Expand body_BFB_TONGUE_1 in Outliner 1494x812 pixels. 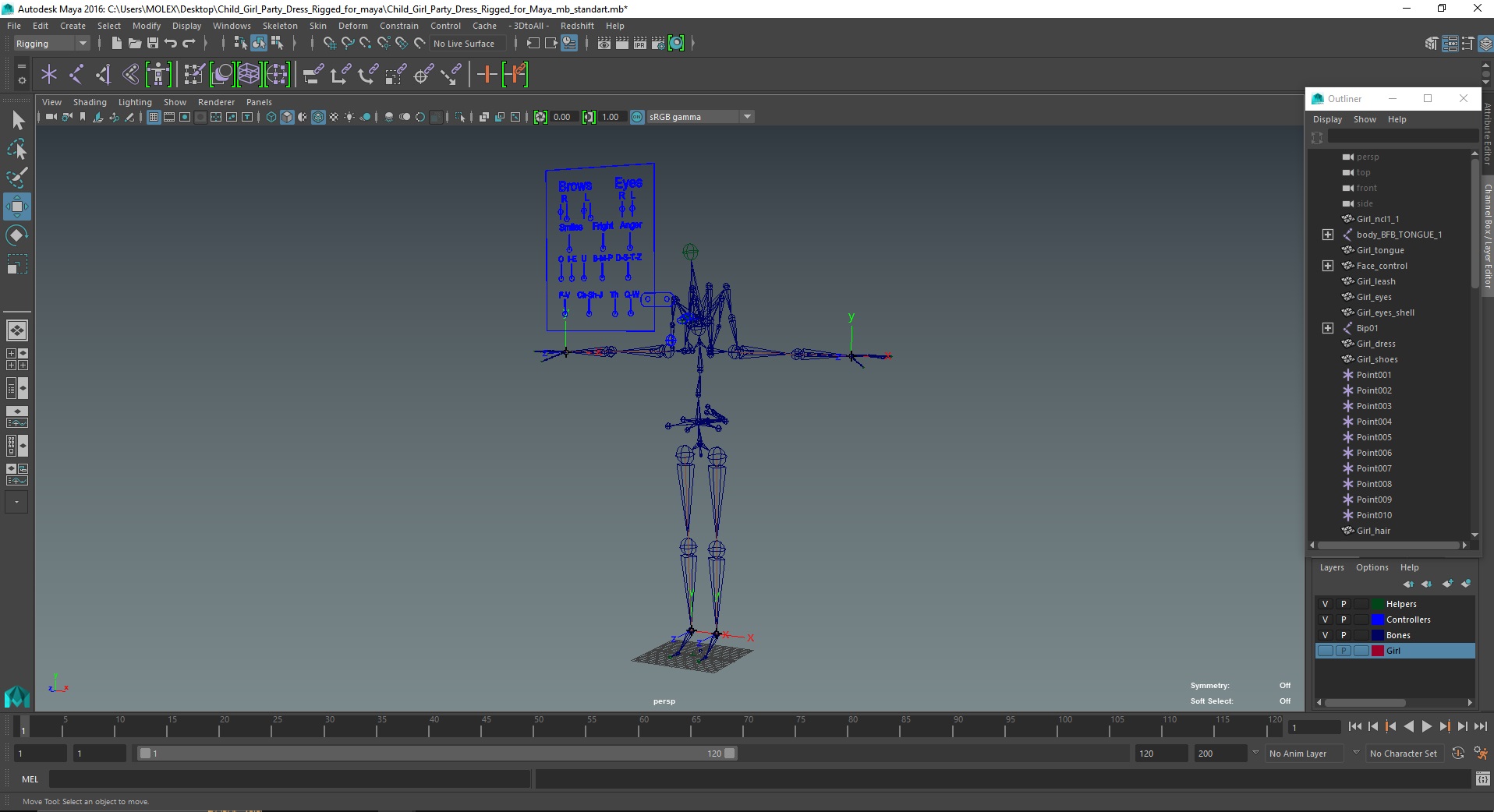[1328, 235]
